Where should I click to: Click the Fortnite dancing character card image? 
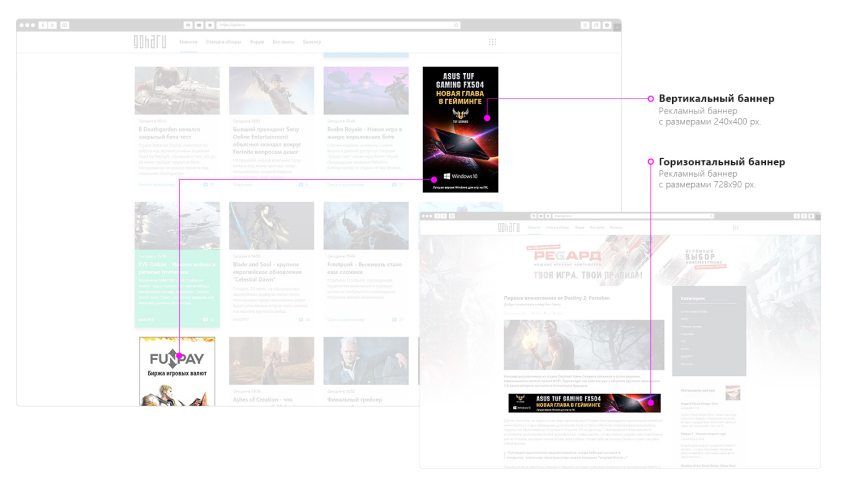point(272,91)
